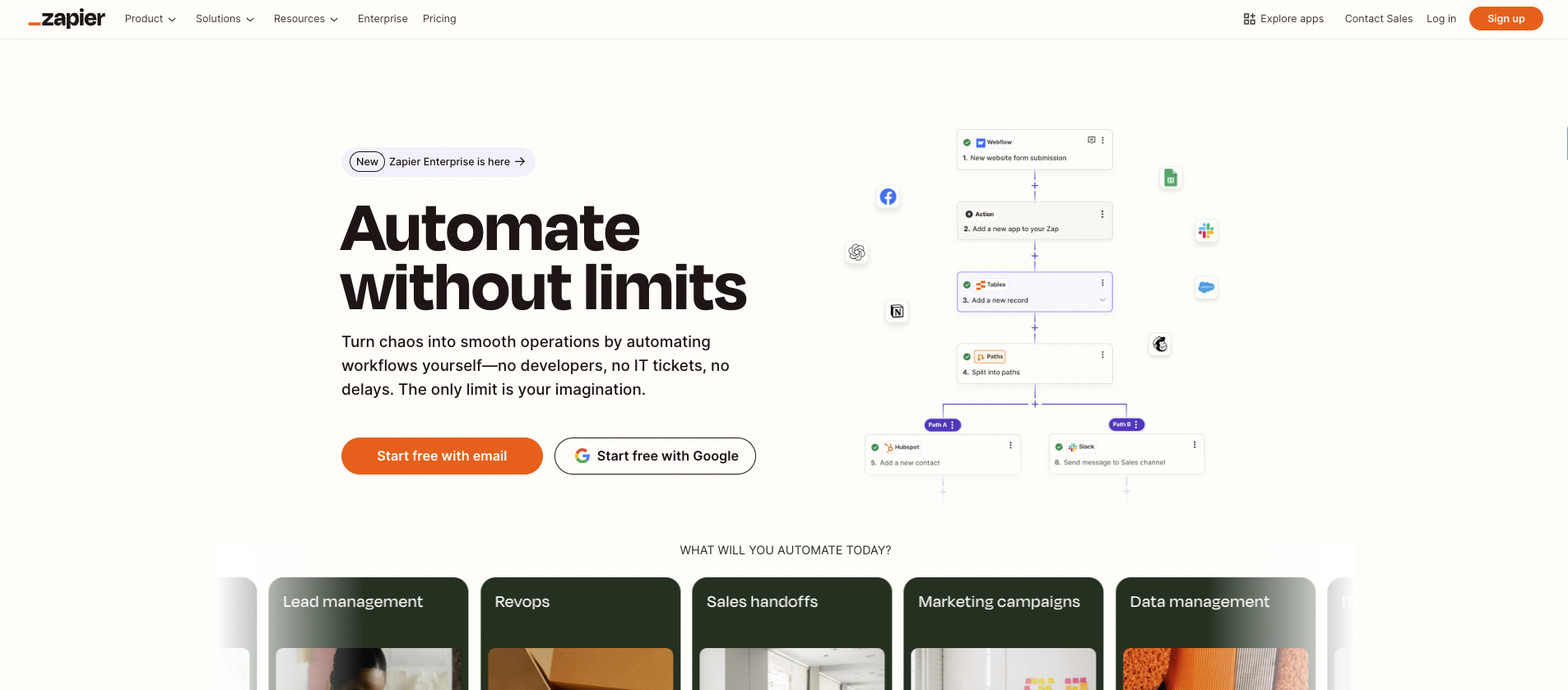This screenshot has width=1568, height=690.
Task: Click the floating OpenAI app icon
Action: (x=856, y=252)
